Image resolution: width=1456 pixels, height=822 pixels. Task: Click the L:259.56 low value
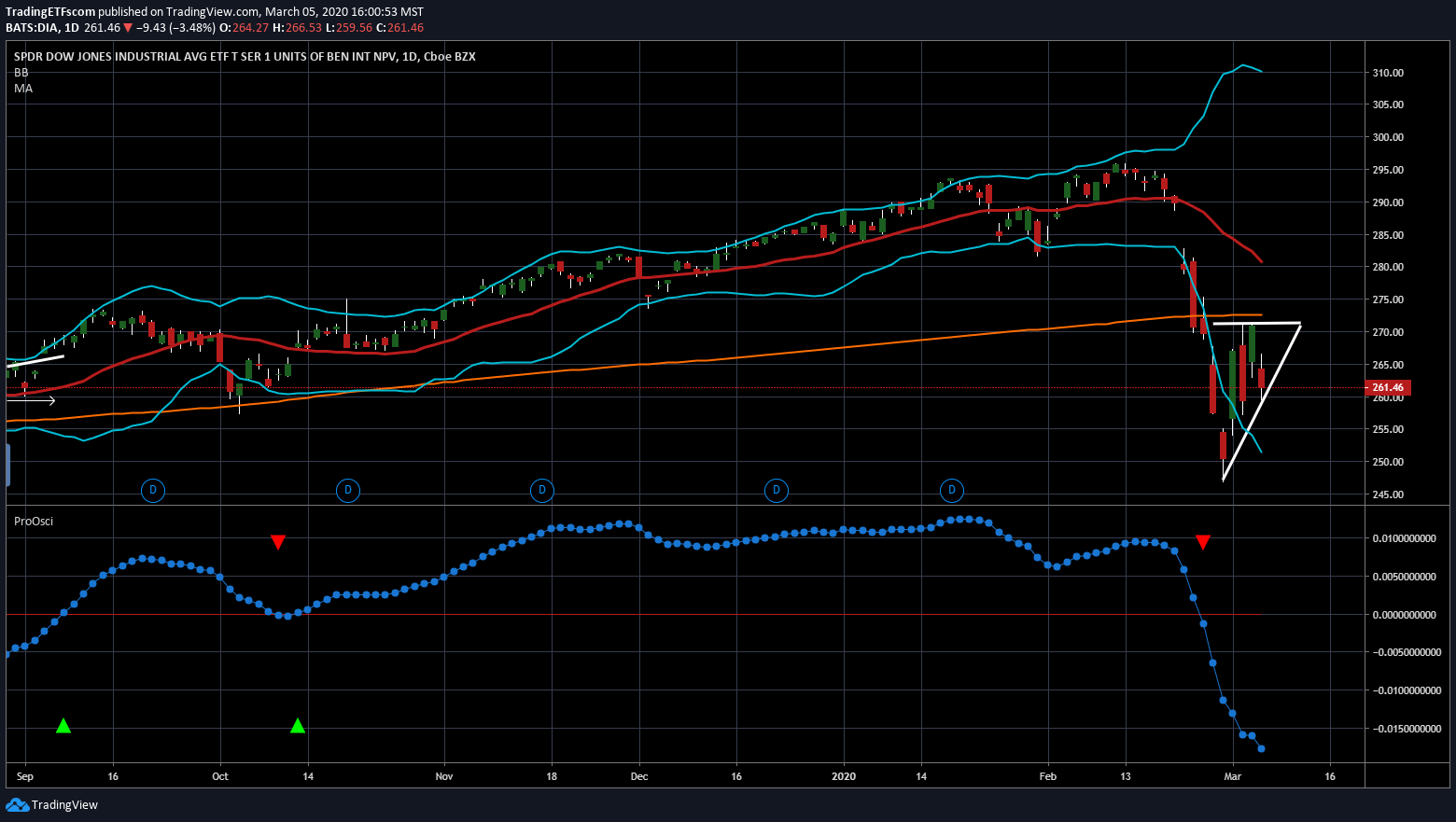click(349, 28)
